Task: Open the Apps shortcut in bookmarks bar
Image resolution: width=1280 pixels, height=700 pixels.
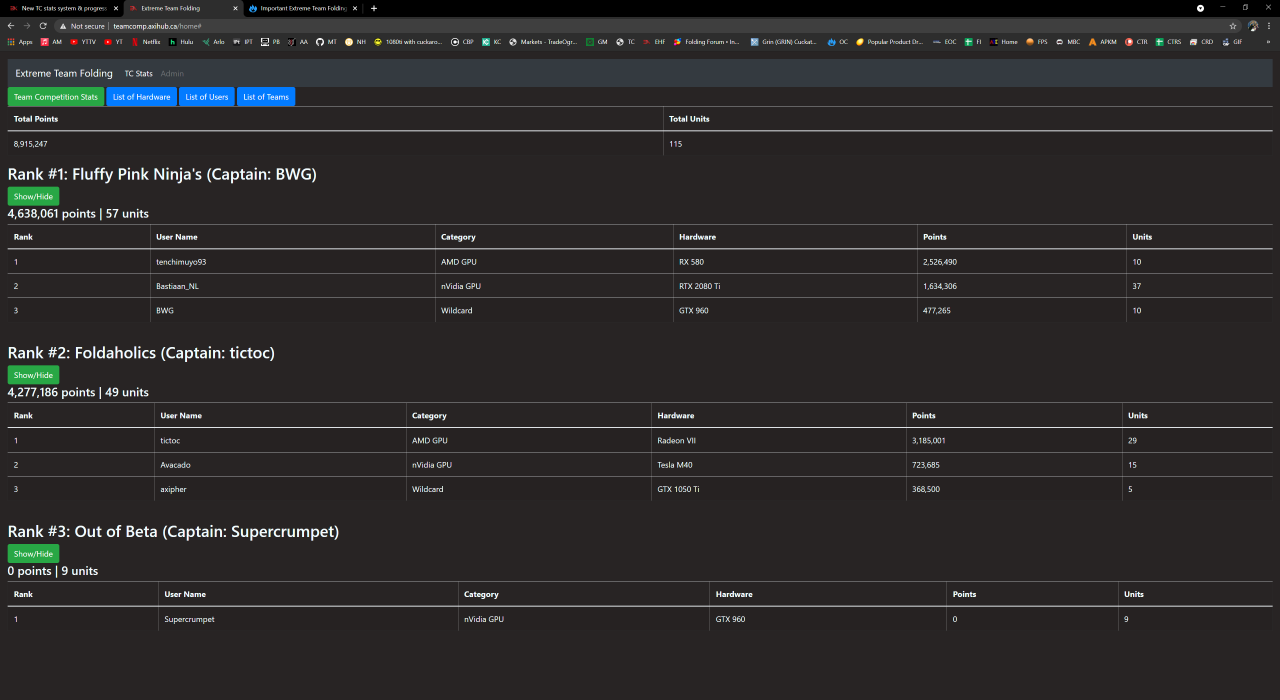Action: click(20, 42)
